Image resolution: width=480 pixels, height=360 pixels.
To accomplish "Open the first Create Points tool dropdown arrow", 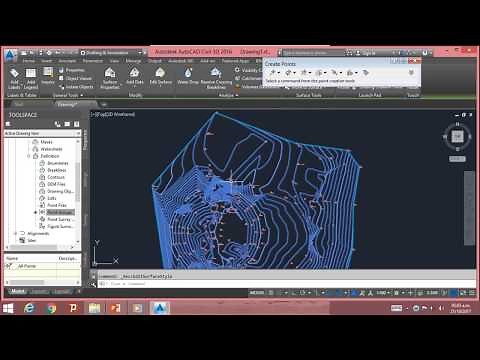I will [x=279, y=73].
